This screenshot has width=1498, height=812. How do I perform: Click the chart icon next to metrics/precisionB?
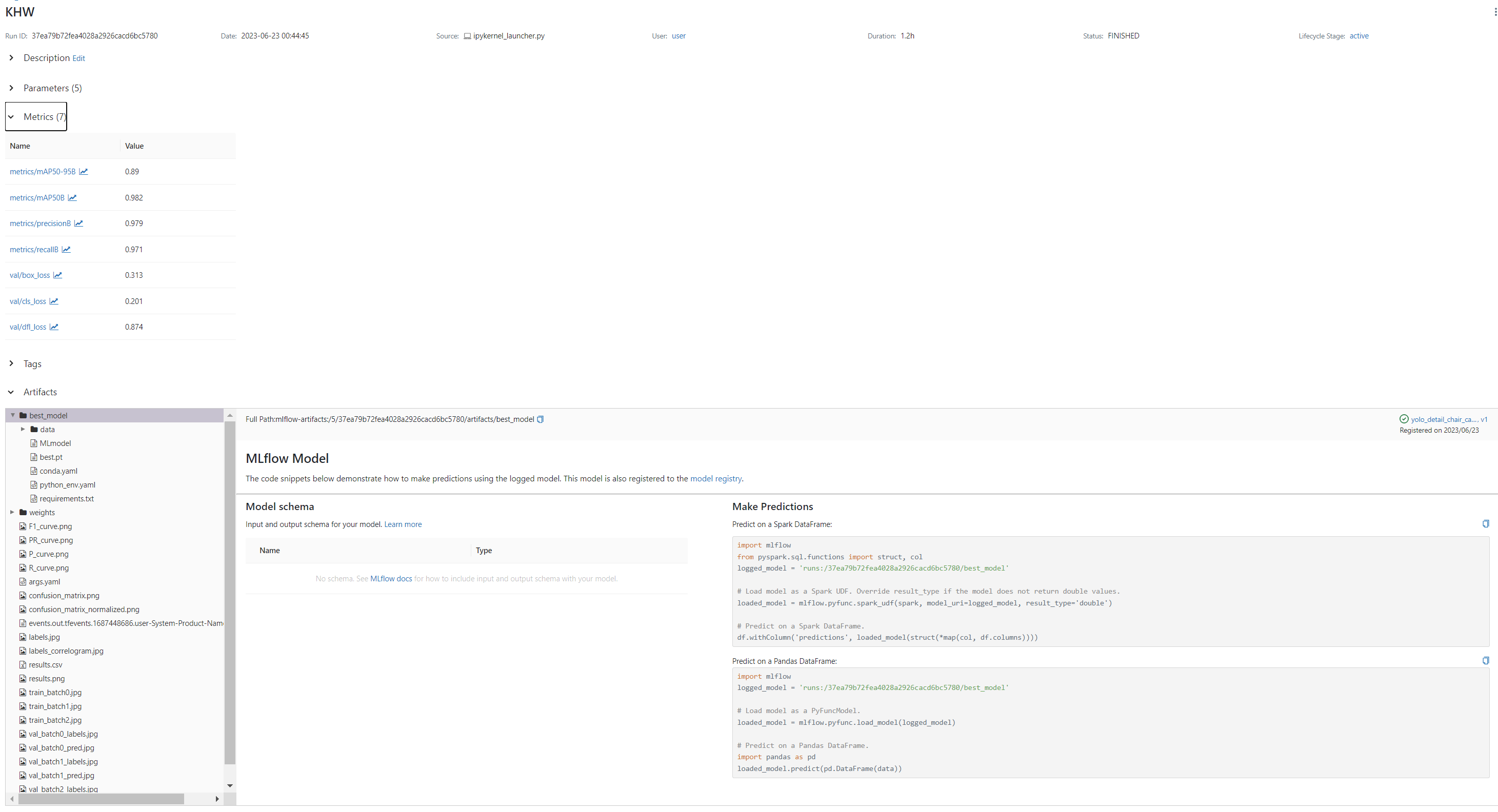click(x=79, y=223)
